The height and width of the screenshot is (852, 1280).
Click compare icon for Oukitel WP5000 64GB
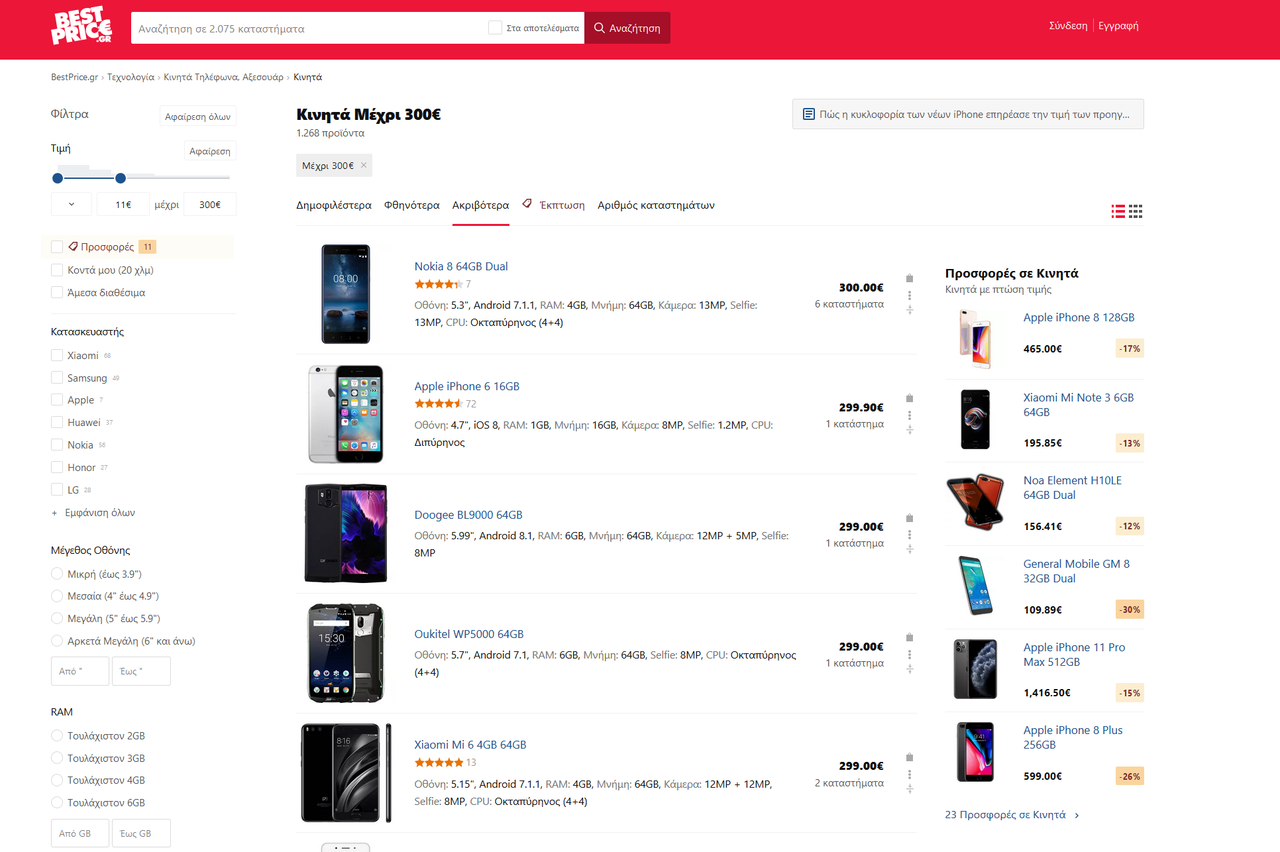pos(909,669)
